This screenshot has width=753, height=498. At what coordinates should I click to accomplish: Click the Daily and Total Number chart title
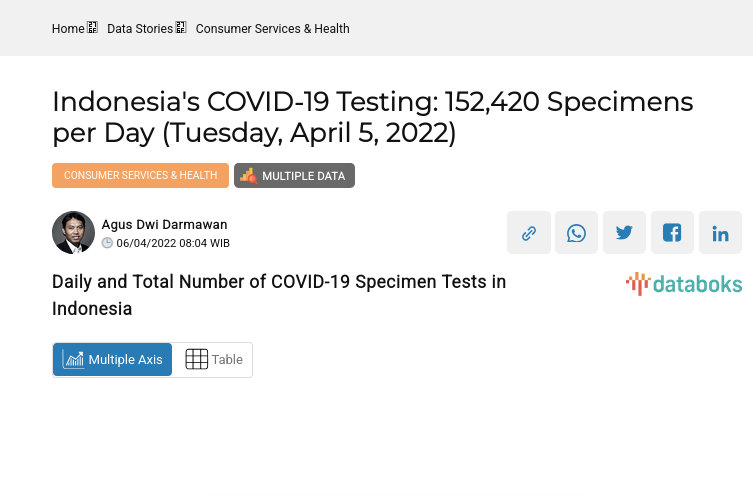pos(279,295)
